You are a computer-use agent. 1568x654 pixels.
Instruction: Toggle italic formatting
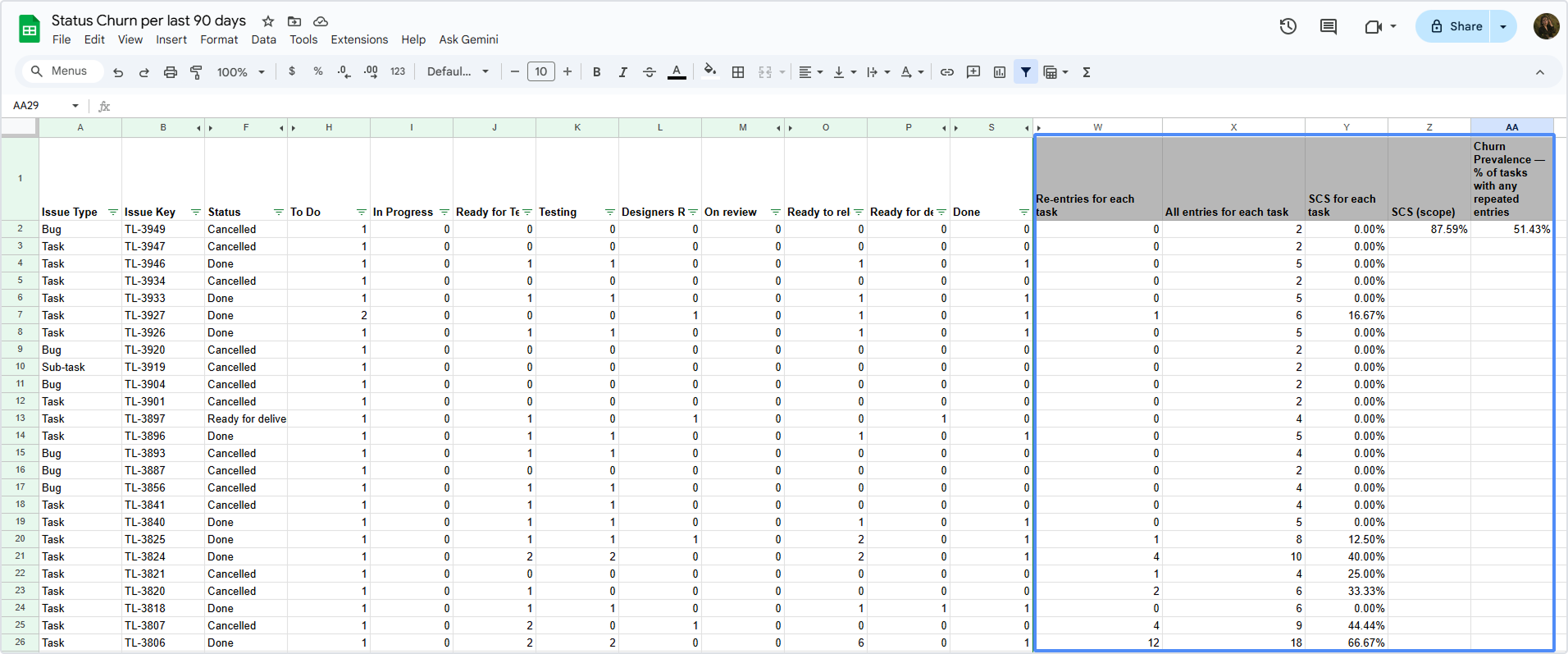[623, 72]
